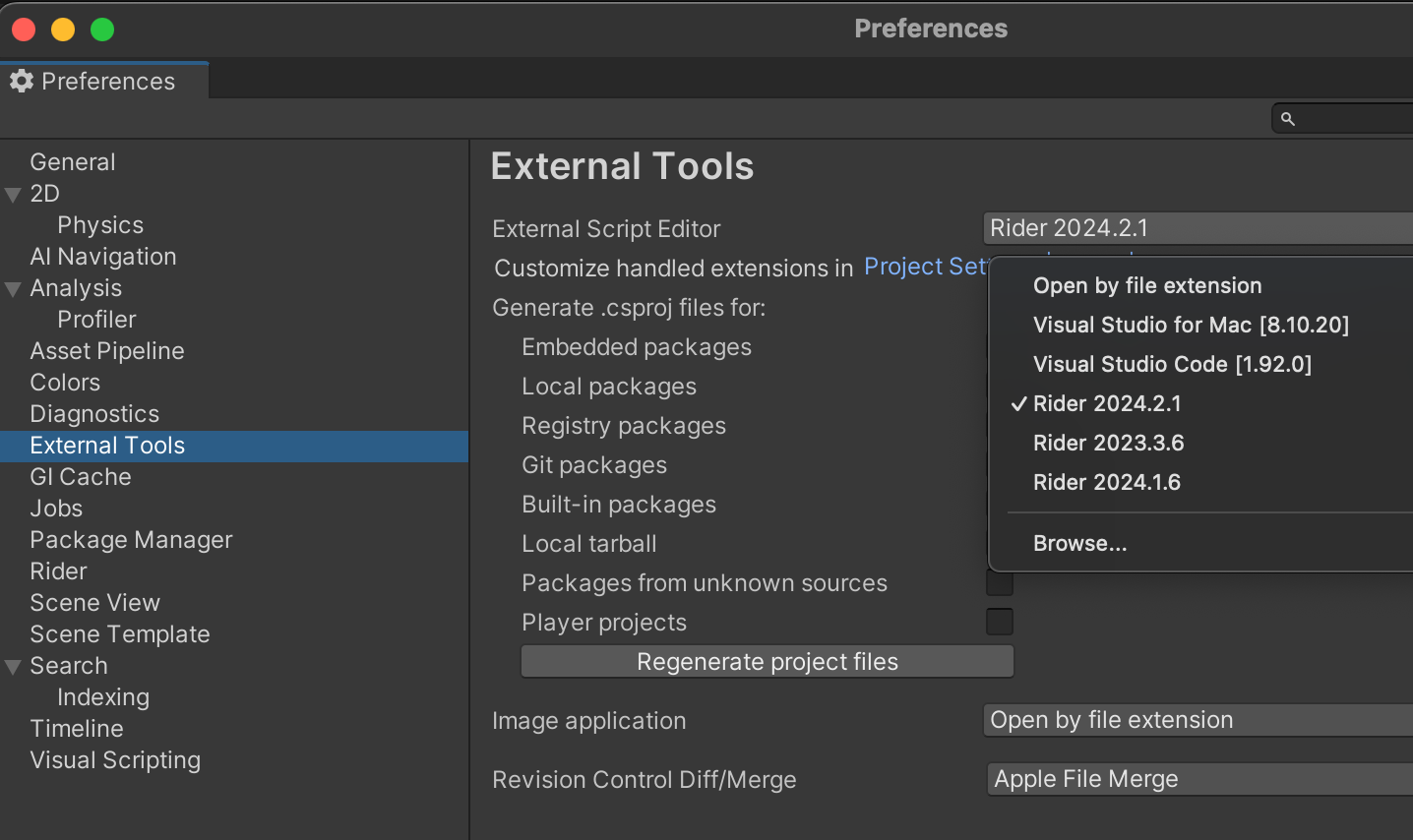The height and width of the screenshot is (840, 1413).
Task: Choose Open by file extension option
Action: [1146, 285]
